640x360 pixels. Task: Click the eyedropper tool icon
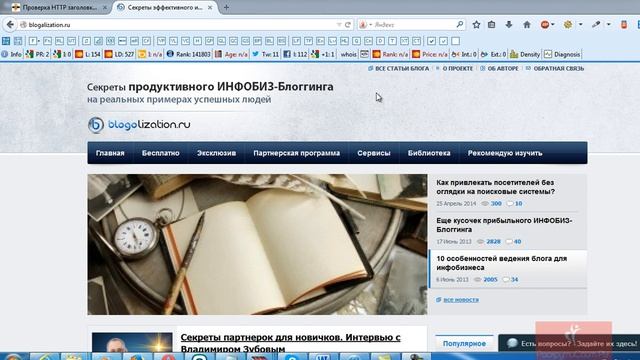596,24
